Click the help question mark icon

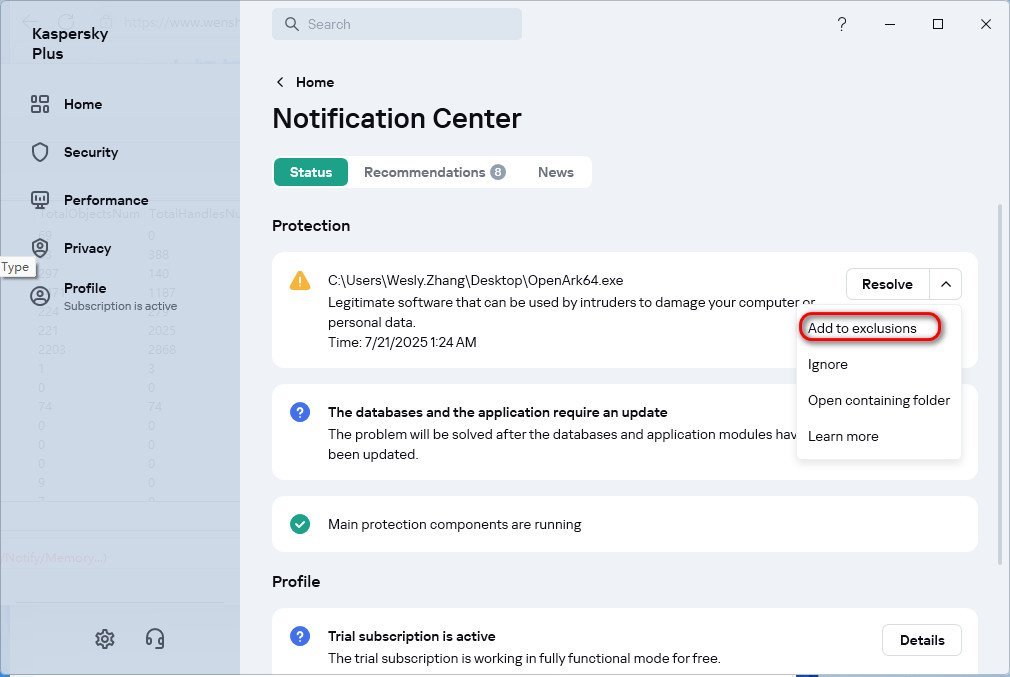point(841,24)
